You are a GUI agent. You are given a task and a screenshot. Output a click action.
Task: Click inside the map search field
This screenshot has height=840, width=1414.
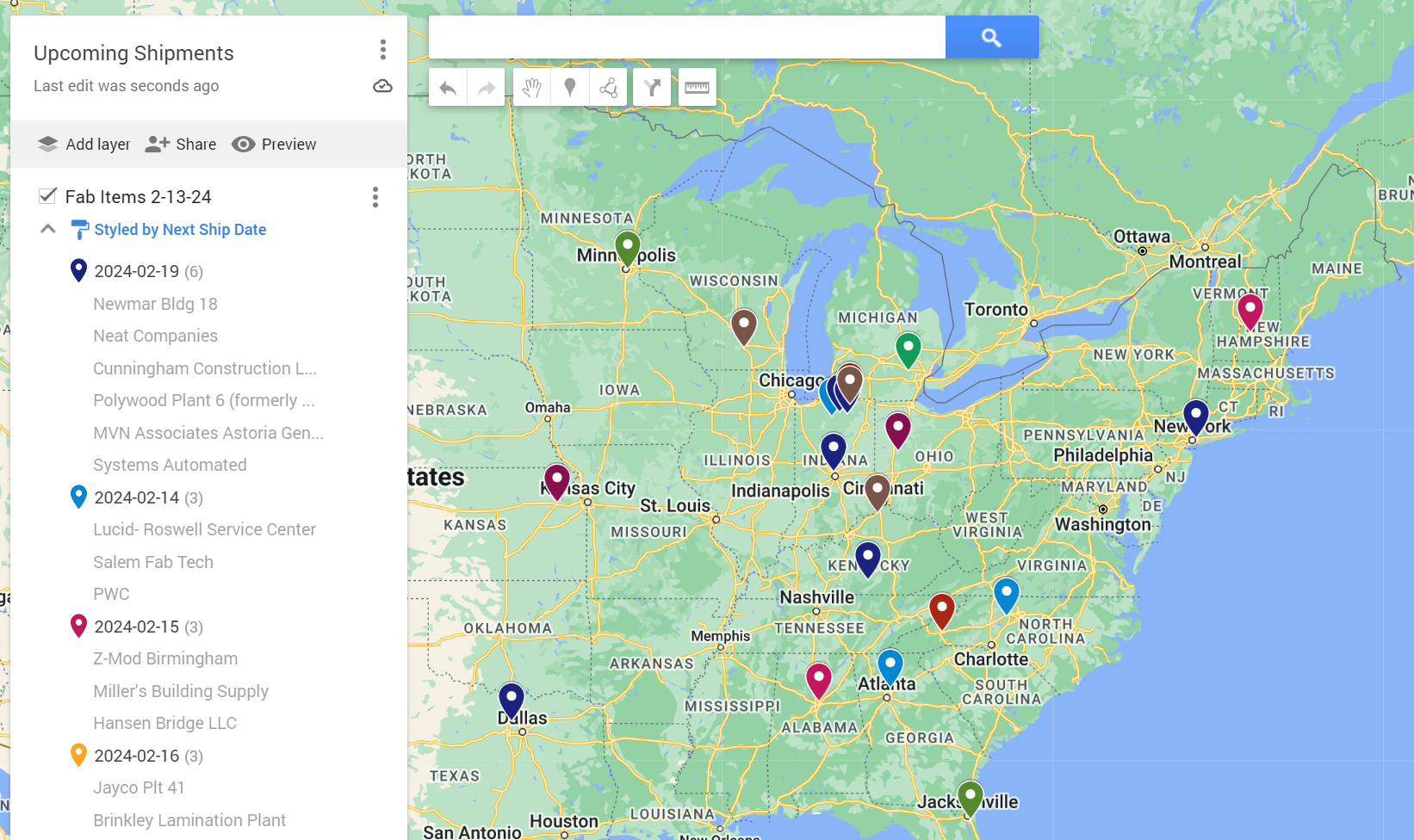(685, 37)
